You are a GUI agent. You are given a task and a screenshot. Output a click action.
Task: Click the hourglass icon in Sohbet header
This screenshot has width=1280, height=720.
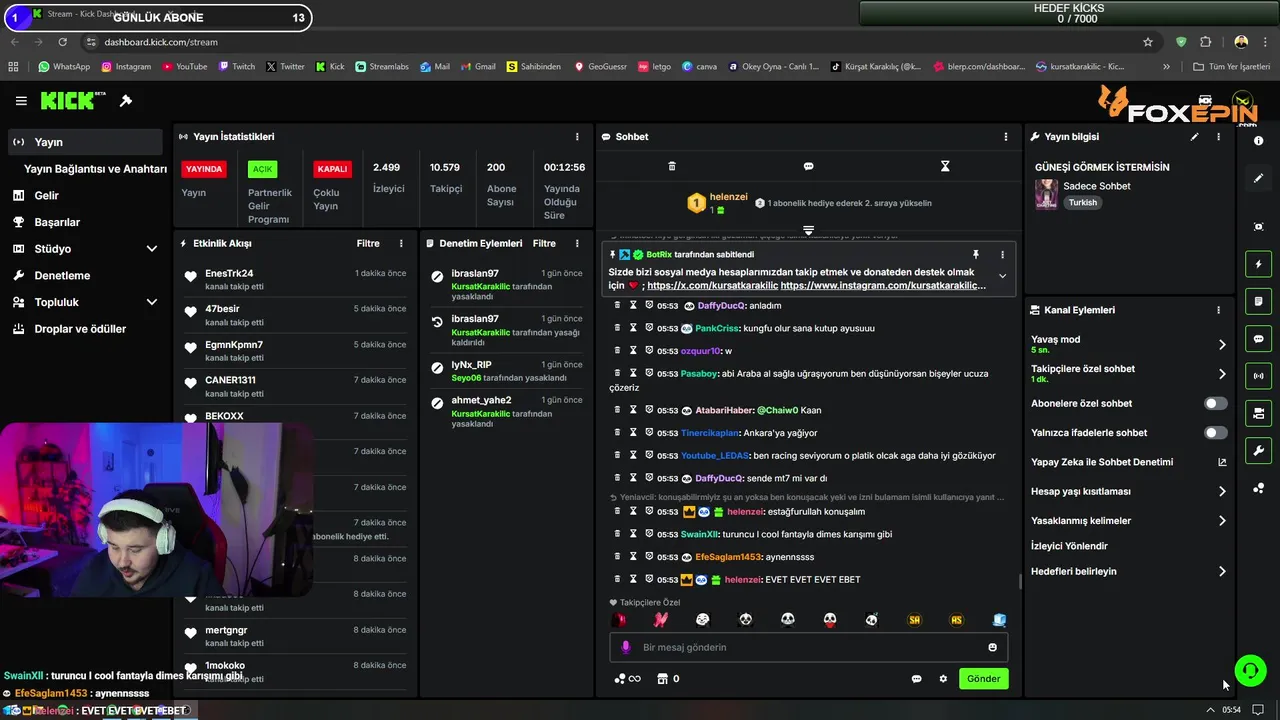coord(945,166)
